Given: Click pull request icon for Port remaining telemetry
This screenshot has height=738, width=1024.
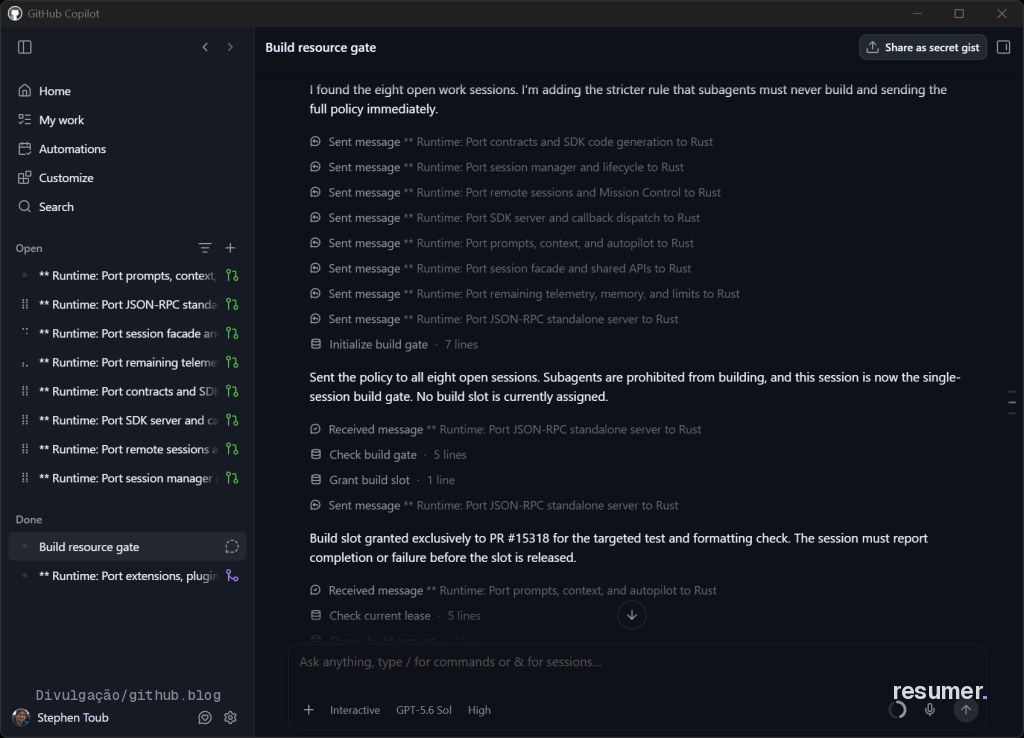Looking at the screenshot, I should [x=232, y=362].
